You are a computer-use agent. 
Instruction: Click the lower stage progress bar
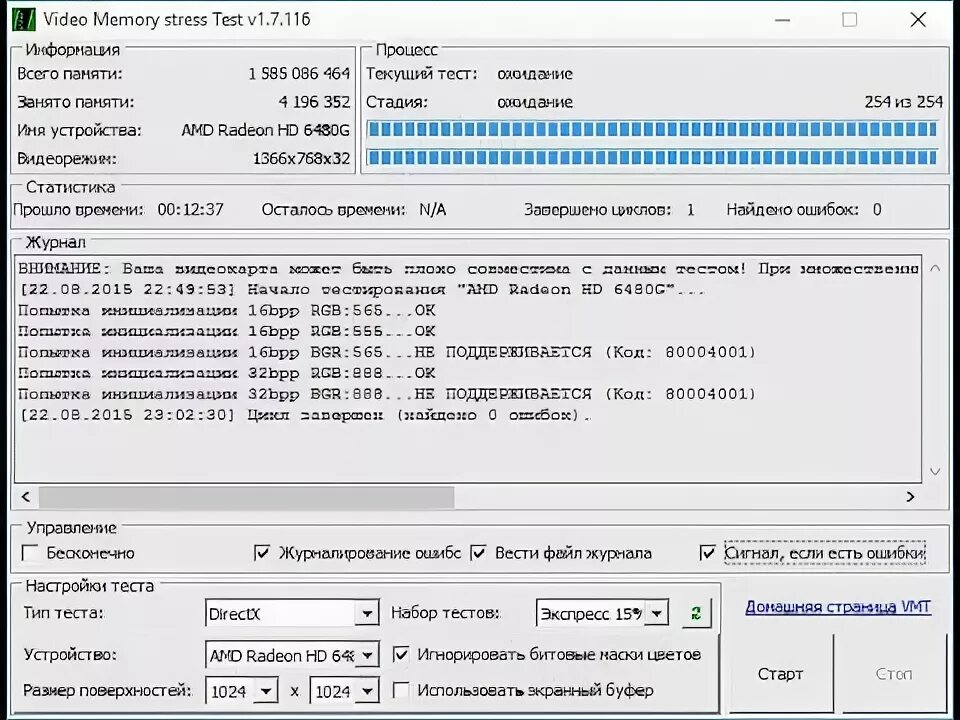(x=652, y=157)
